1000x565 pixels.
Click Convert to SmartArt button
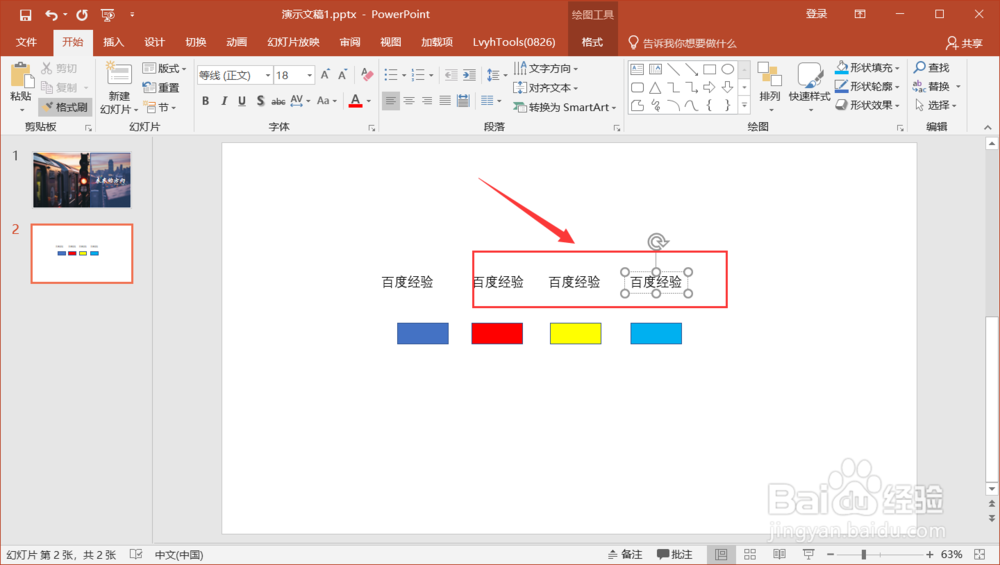[565, 107]
